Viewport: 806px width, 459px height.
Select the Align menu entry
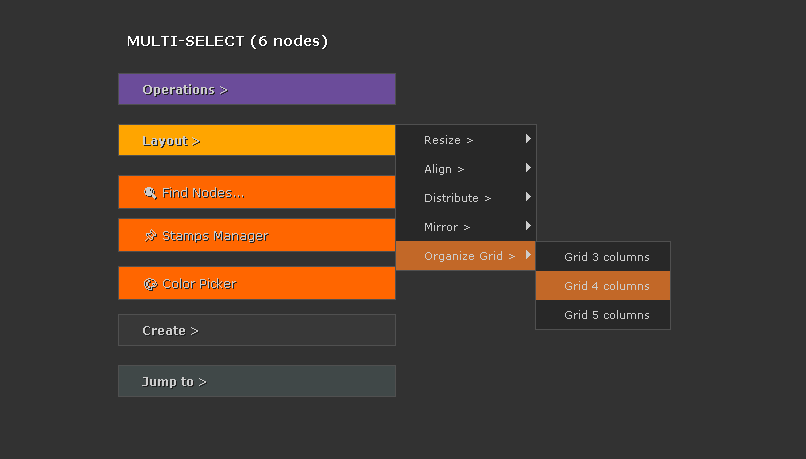click(466, 169)
